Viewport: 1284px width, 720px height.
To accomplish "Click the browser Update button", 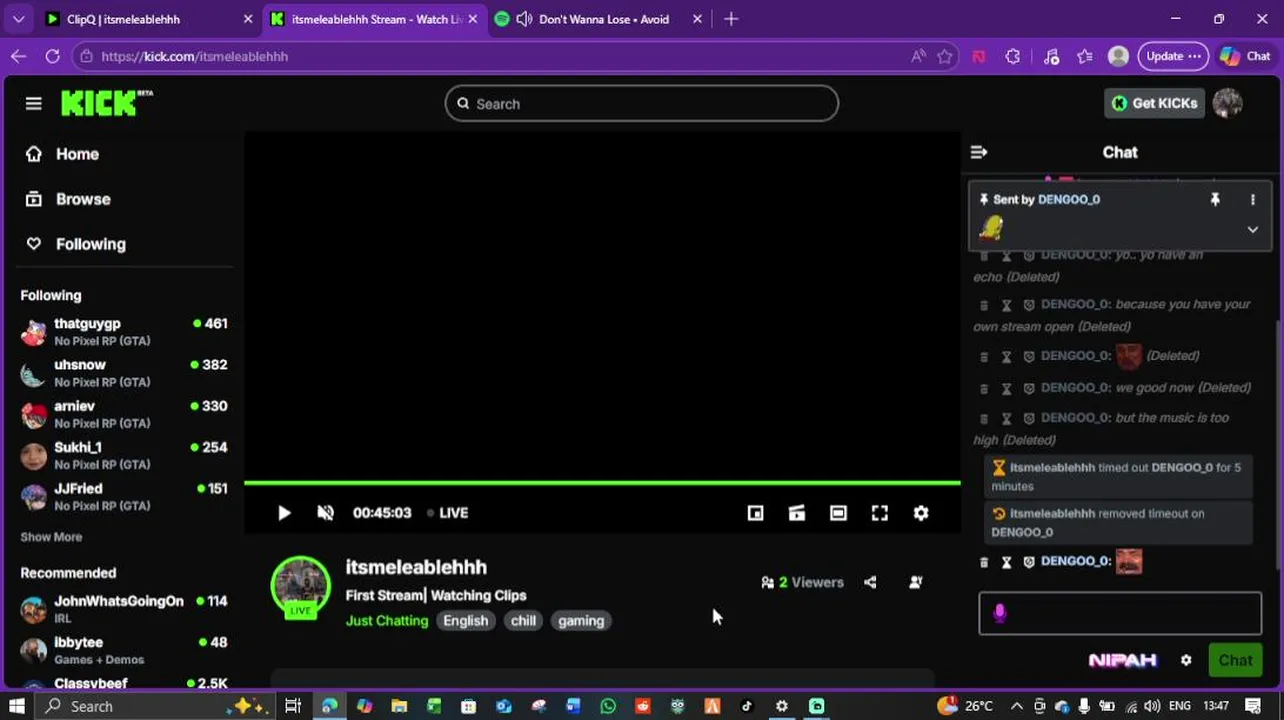I will [1173, 56].
